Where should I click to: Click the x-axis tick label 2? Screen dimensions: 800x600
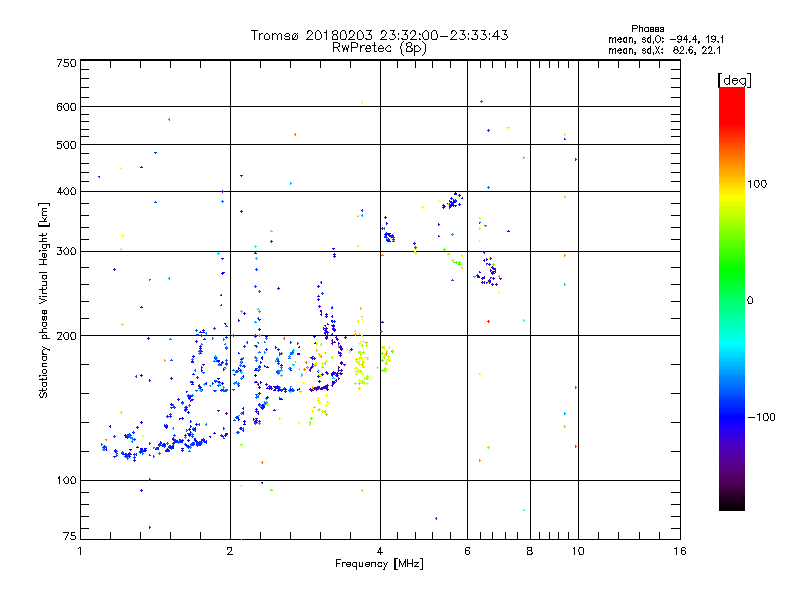click(230, 551)
